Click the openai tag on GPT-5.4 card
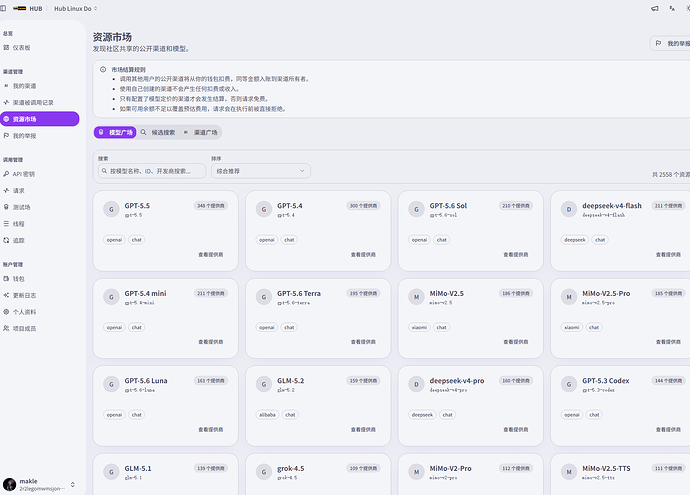This screenshot has height=495, width=690. tap(267, 240)
